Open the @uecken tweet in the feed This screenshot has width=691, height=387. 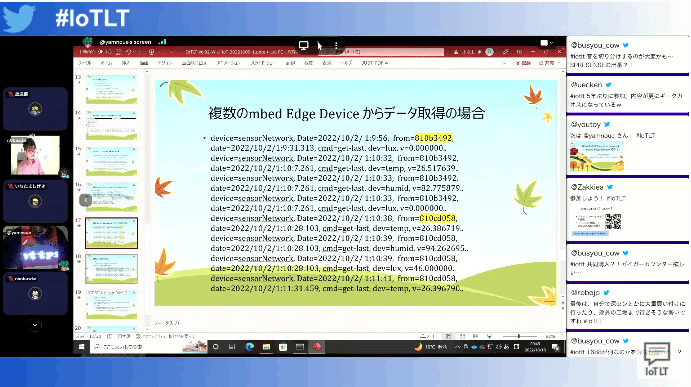click(x=627, y=95)
